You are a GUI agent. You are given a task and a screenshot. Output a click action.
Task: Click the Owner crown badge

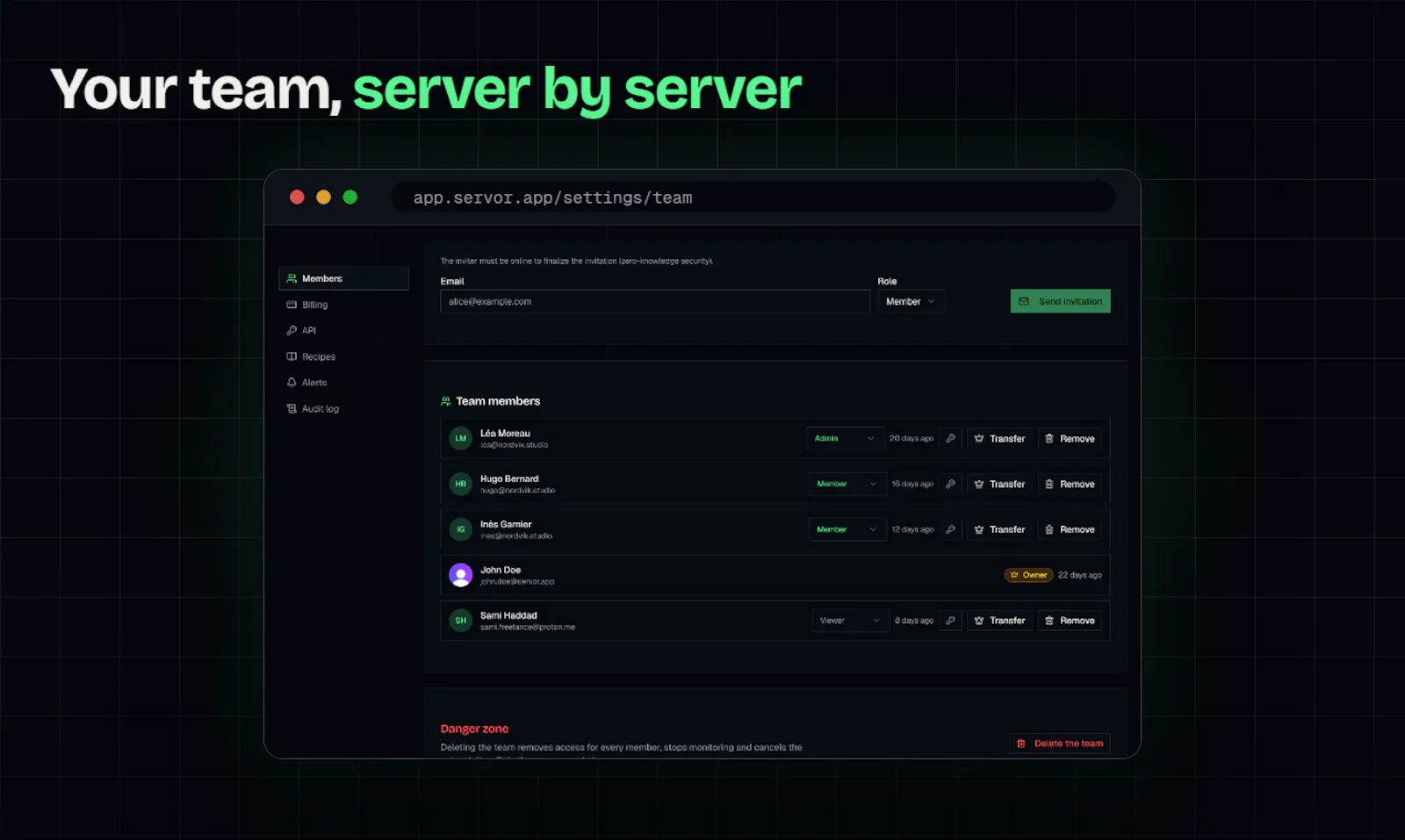coord(1028,575)
